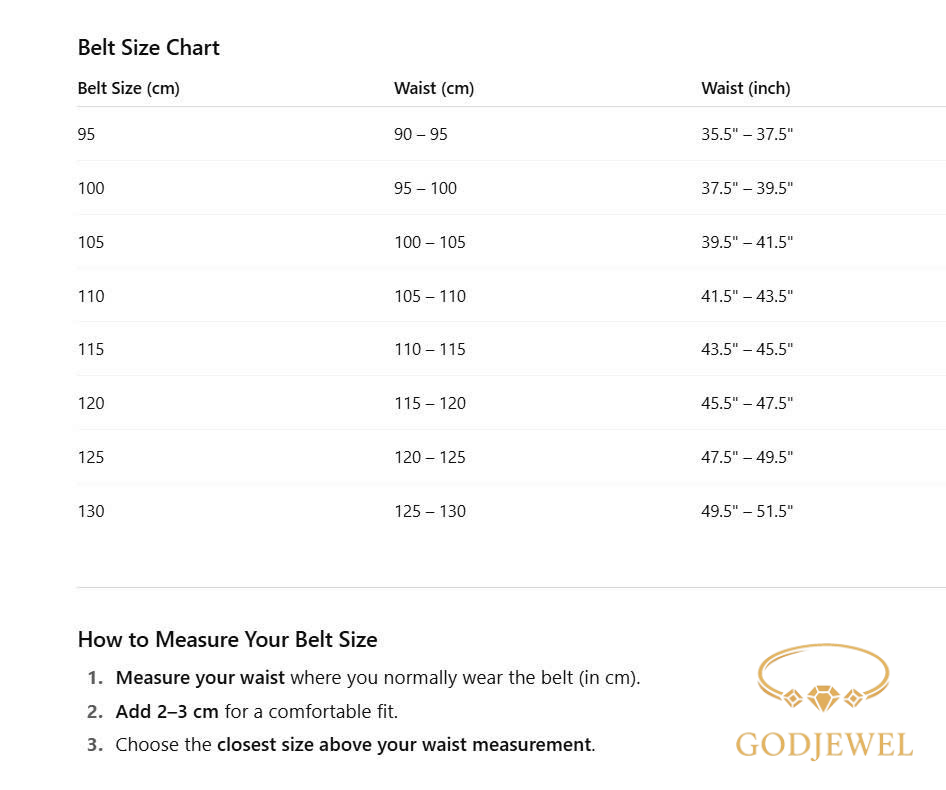Click the 39.5" – 41.5" waist inch cell
The image size is (946, 790).
[x=747, y=242]
